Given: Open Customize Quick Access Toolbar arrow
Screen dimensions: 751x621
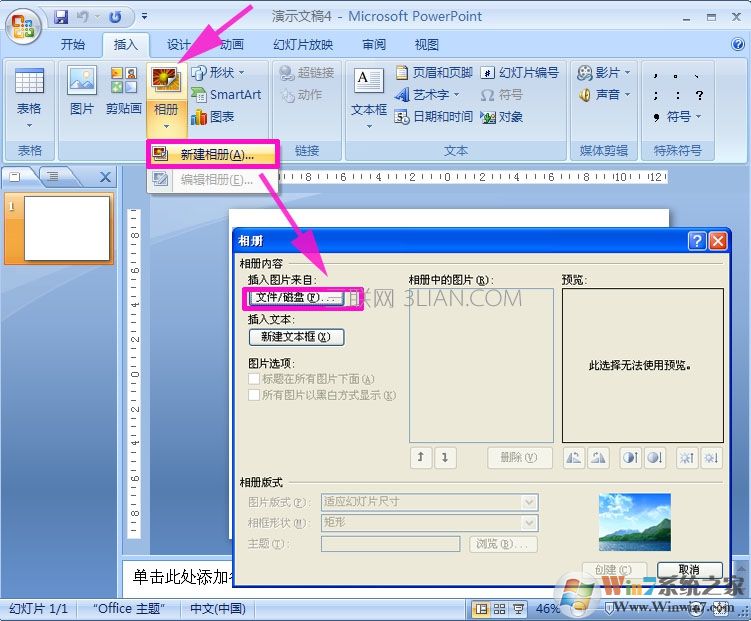Looking at the screenshot, I should [x=144, y=17].
